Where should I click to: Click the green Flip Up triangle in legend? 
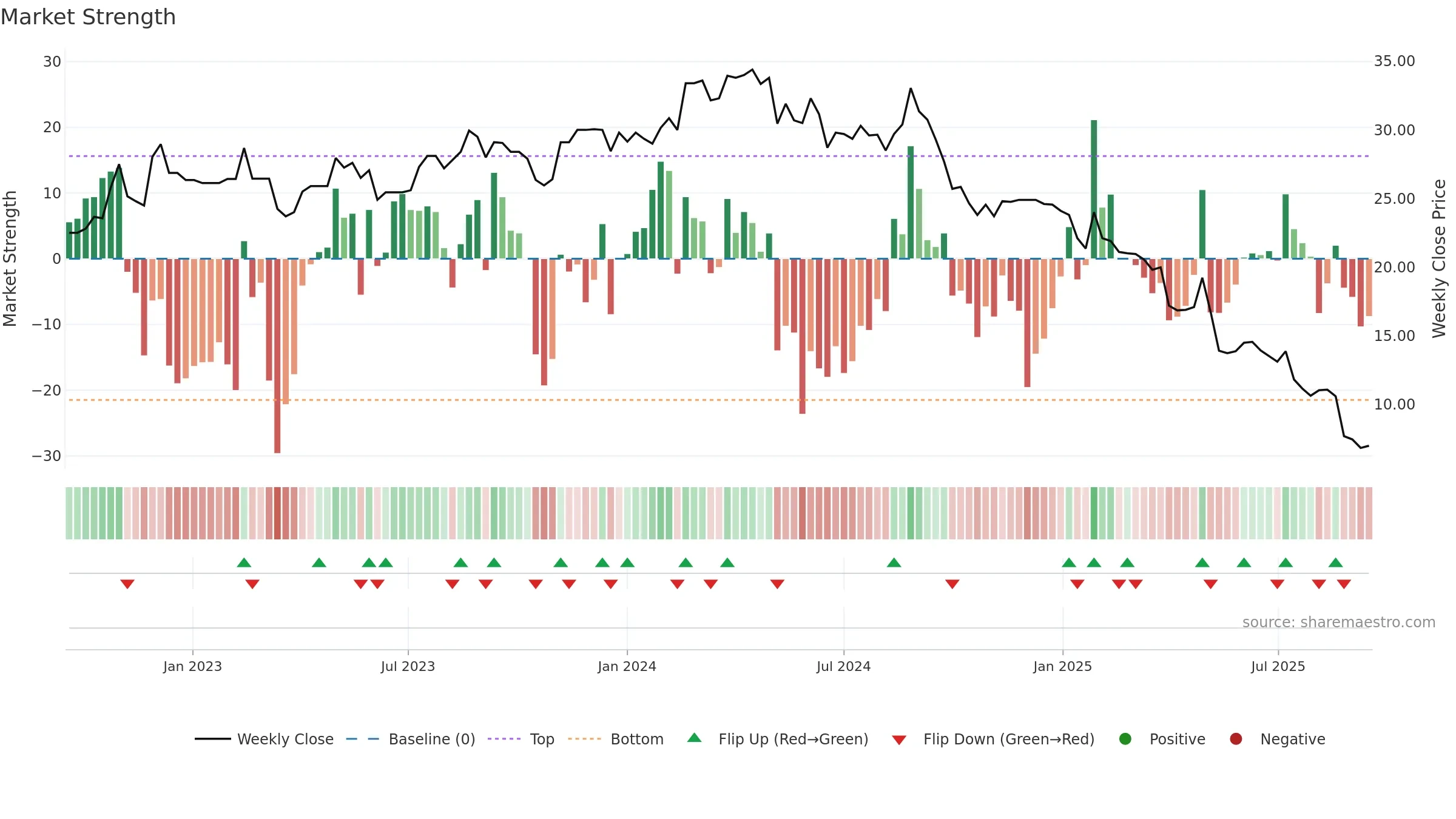tap(695, 738)
